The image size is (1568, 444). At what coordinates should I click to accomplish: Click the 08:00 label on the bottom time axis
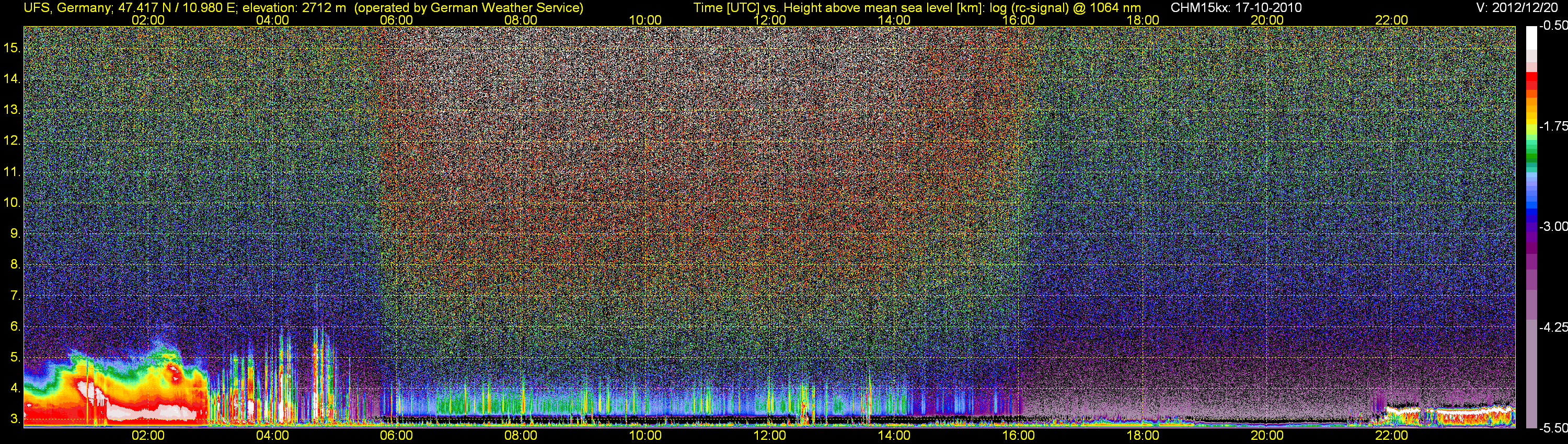[x=521, y=436]
